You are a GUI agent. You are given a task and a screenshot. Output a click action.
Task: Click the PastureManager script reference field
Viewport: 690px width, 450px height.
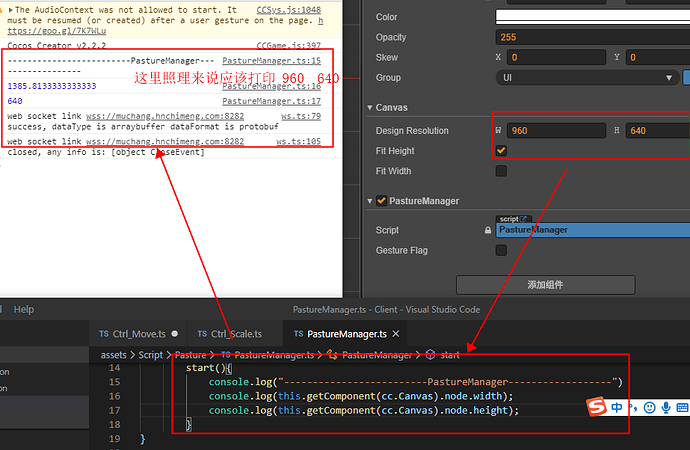pos(593,230)
